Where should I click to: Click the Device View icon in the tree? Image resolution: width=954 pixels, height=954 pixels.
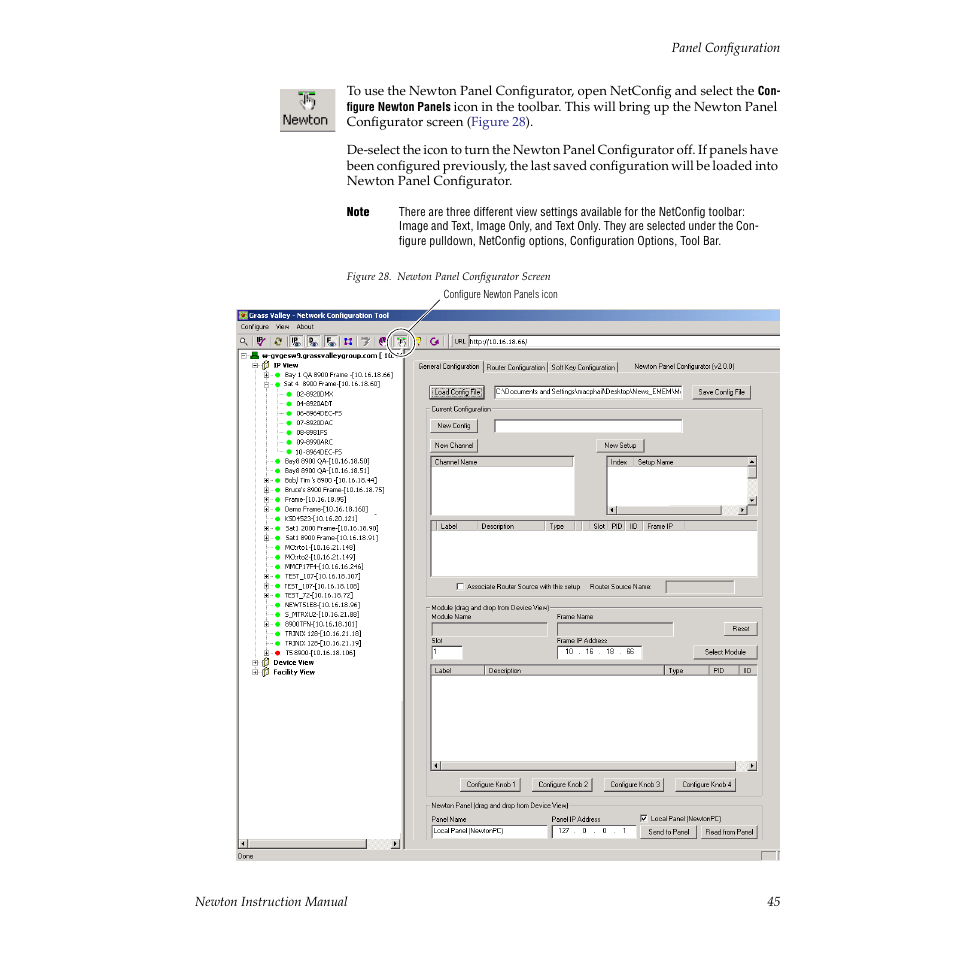click(265, 662)
